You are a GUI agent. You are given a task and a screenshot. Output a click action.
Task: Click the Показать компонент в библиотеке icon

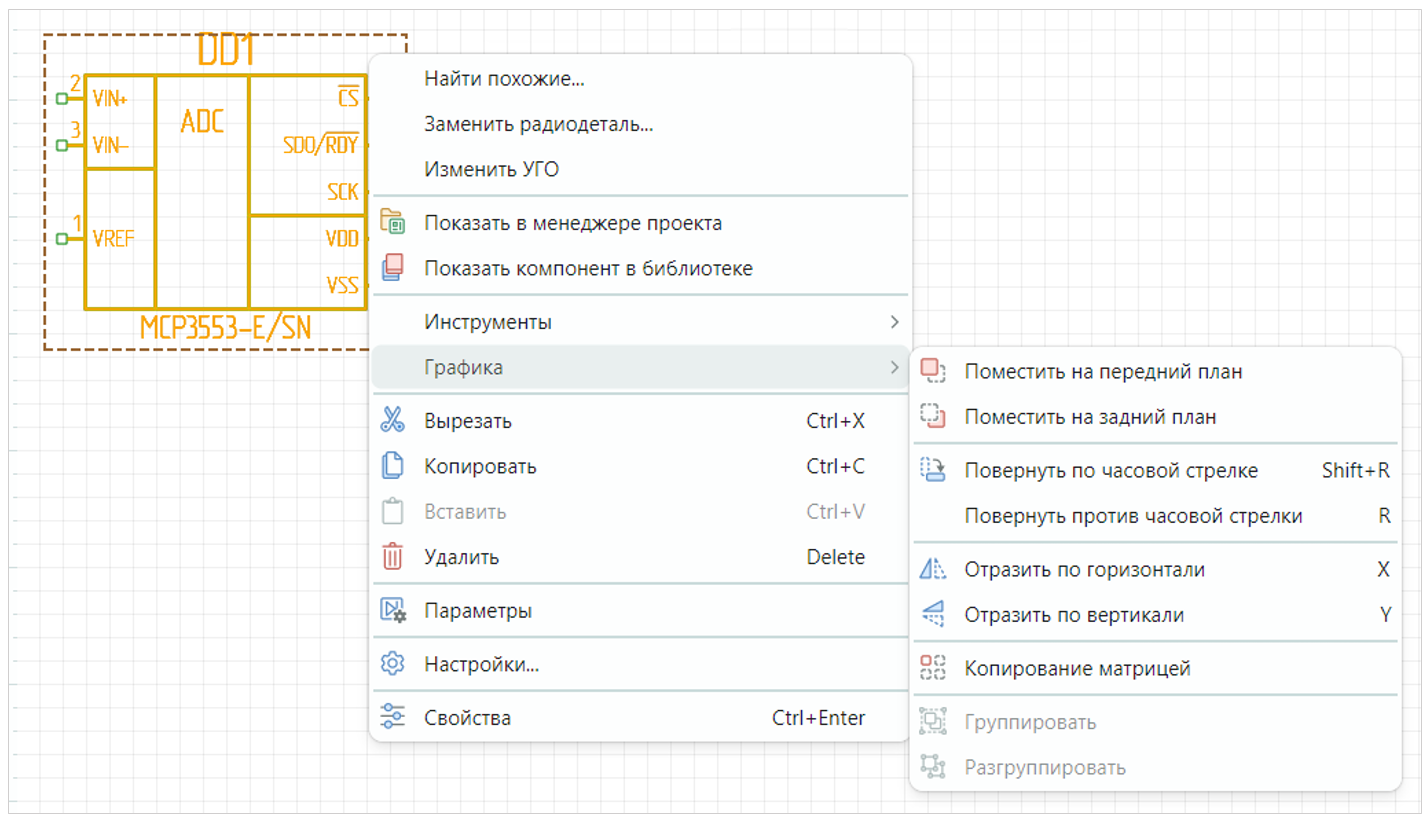point(393,268)
